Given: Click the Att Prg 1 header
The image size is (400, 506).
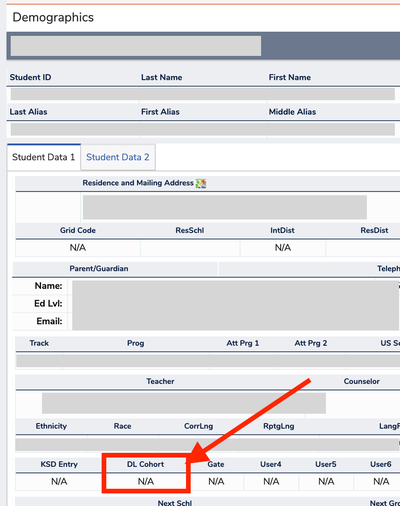Looking at the screenshot, I should point(243,343).
